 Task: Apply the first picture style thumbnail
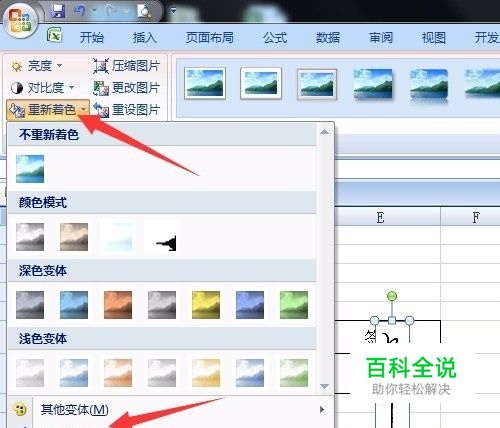[205, 83]
